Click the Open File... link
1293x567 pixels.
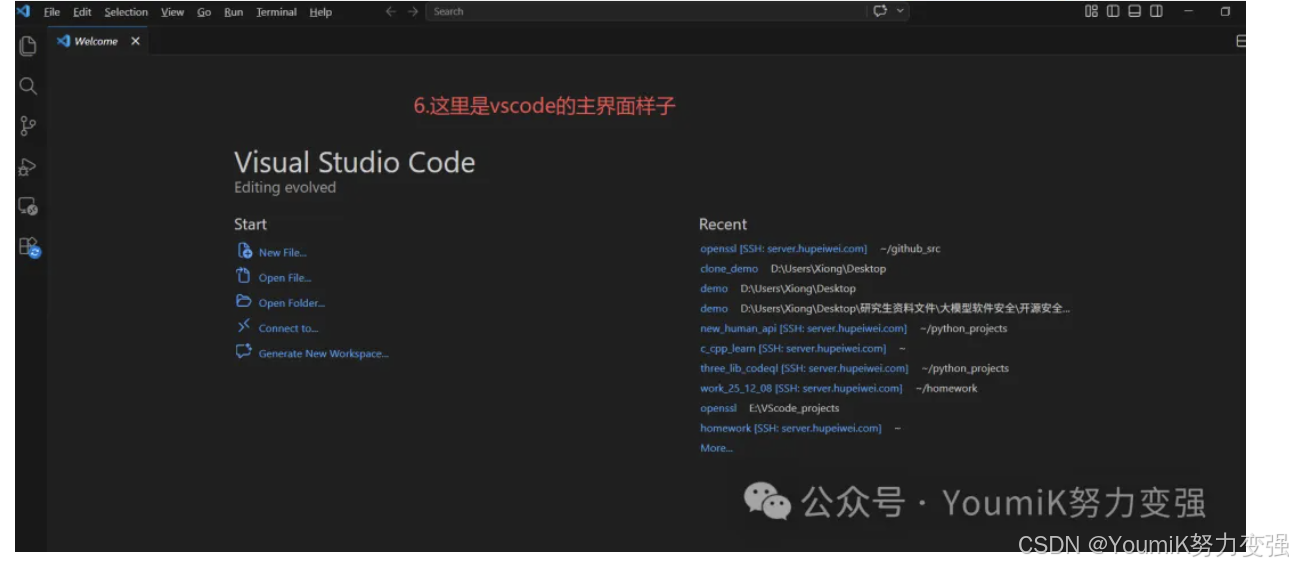click(285, 278)
